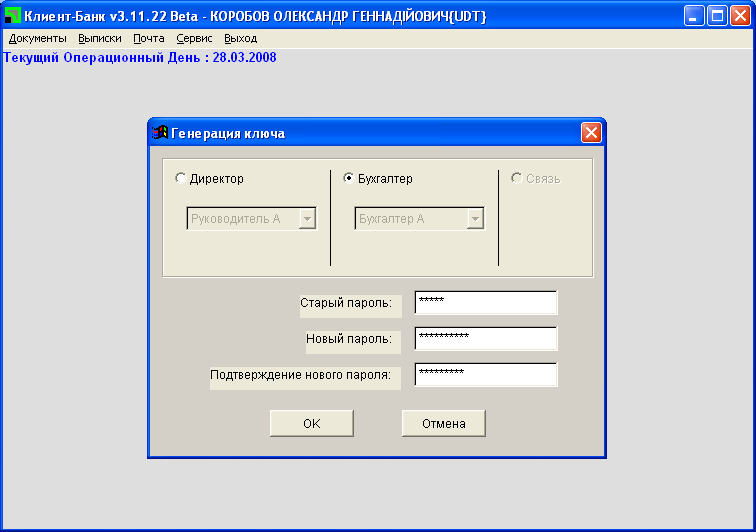756x532 pixels.
Task: Expand the Бухгалтер А dropdown
Action: [475, 219]
